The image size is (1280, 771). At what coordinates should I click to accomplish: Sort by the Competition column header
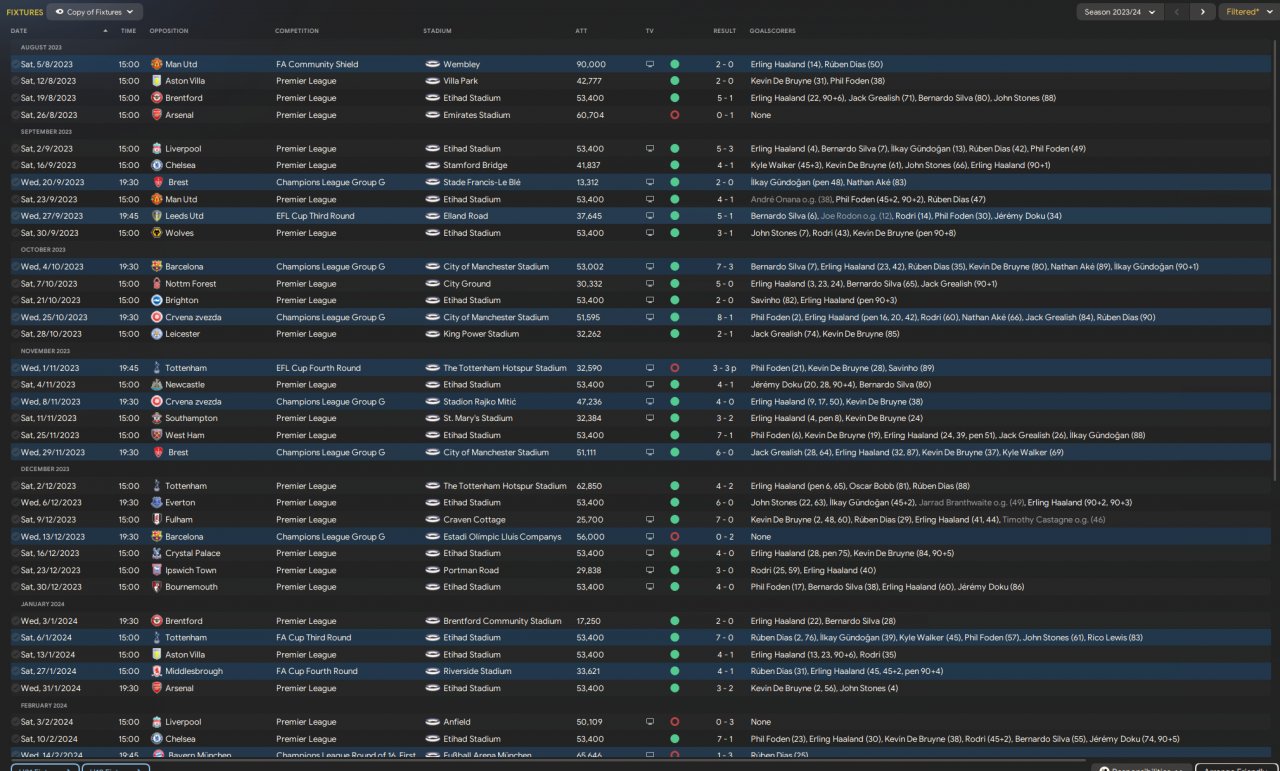click(x=297, y=31)
